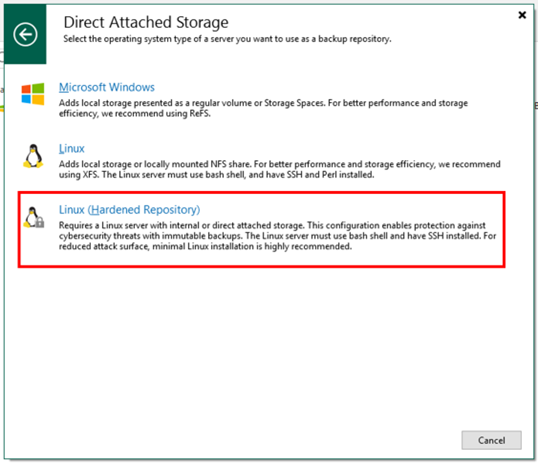Select the plain Linux repository link
This screenshot has height=463, width=538.
coord(71,148)
